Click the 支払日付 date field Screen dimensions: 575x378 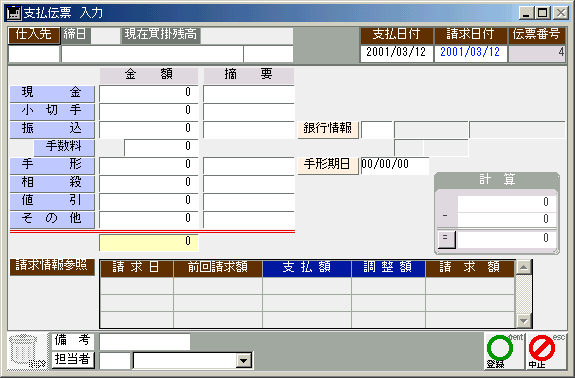[397, 54]
